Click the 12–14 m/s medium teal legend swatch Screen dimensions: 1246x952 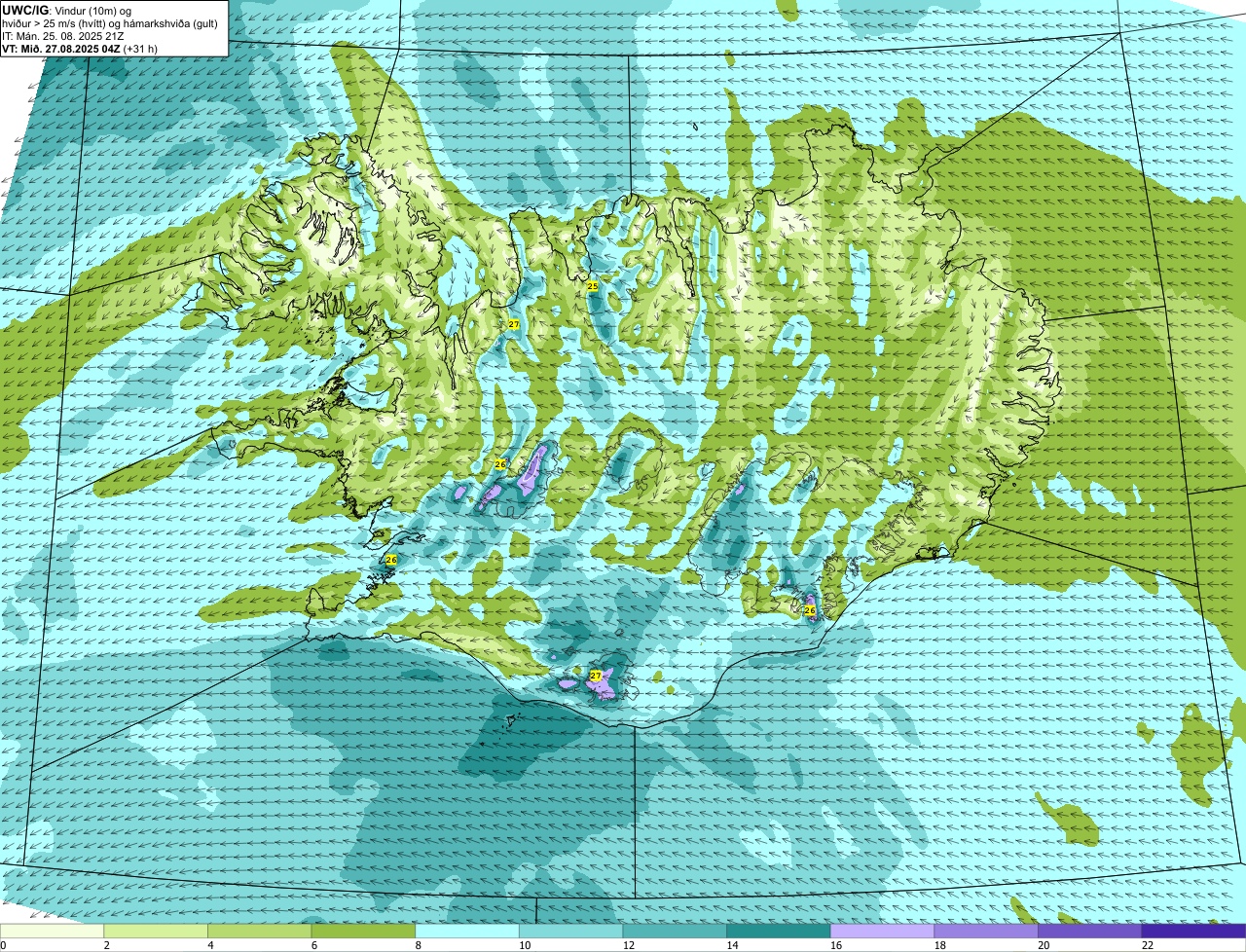[675, 931]
